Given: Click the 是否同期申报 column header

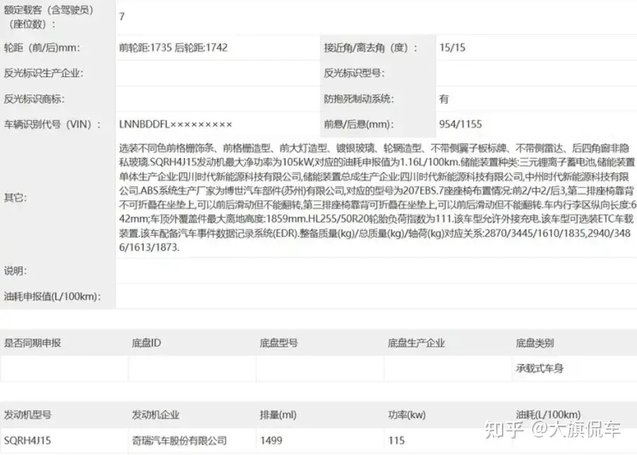Looking at the screenshot, I should [33, 343].
